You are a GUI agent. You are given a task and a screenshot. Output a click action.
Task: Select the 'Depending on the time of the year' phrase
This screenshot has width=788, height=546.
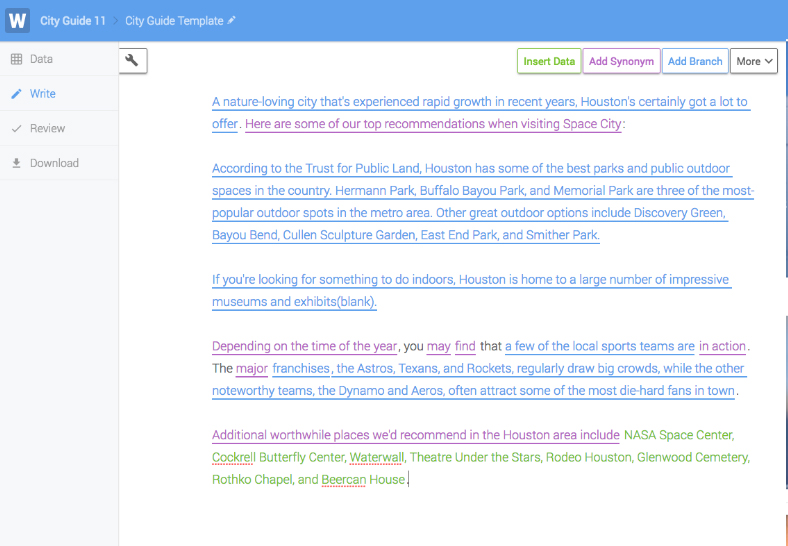(x=304, y=346)
